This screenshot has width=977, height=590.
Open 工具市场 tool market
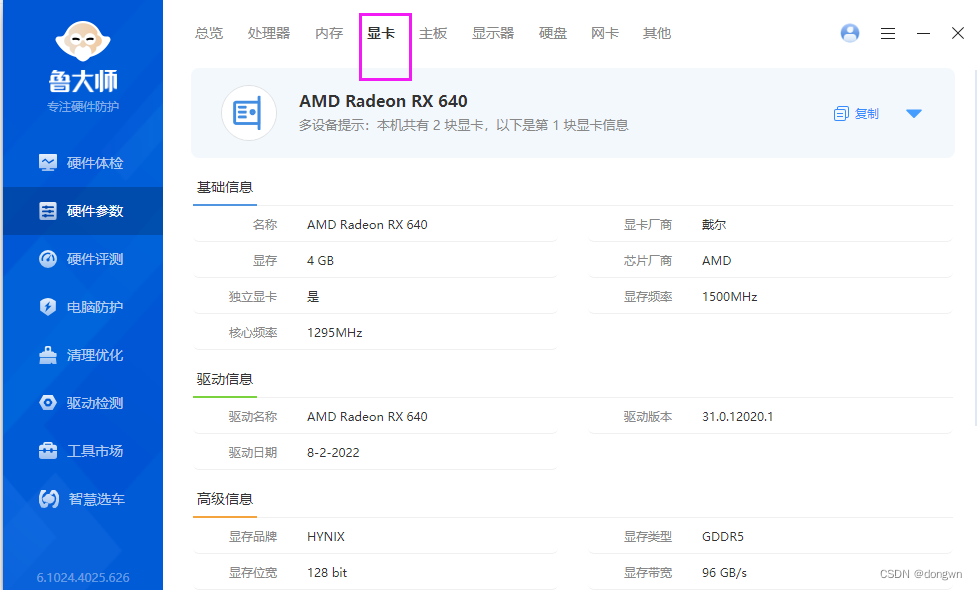pyautogui.click(x=81, y=451)
